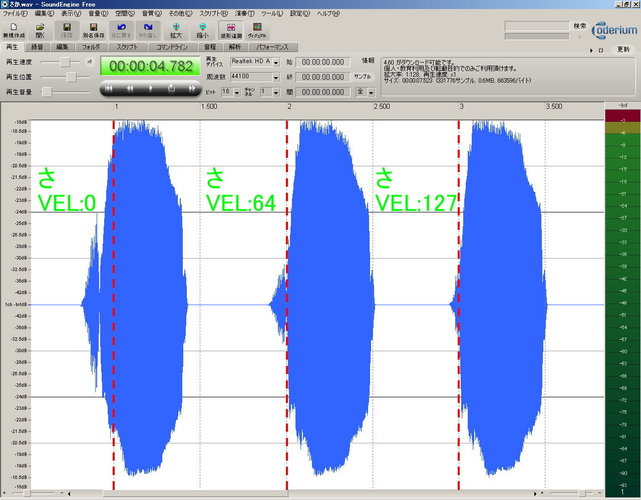Image resolution: width=641 pixels, height=500 pixels.
Task: Click the rewind playback button
Action: [130, 88]
